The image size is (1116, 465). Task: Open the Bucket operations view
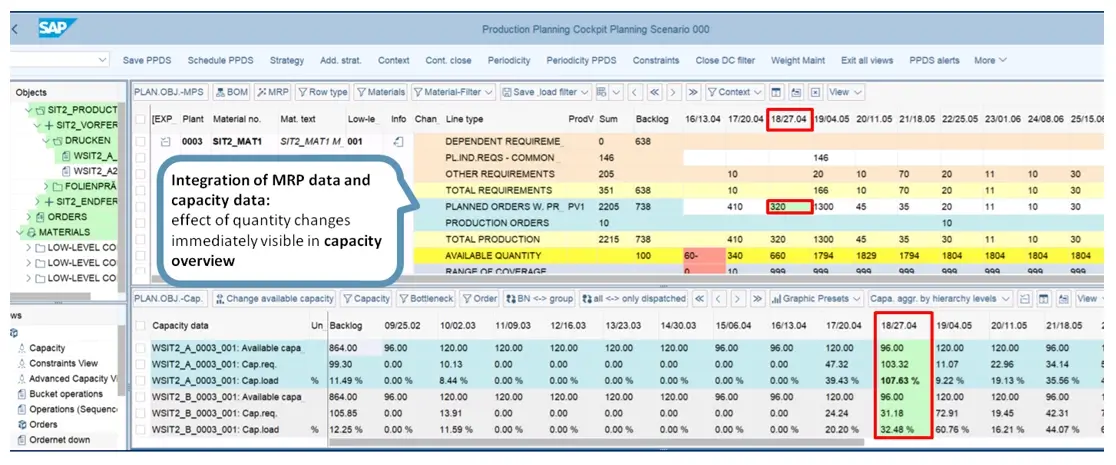(65, 394)
